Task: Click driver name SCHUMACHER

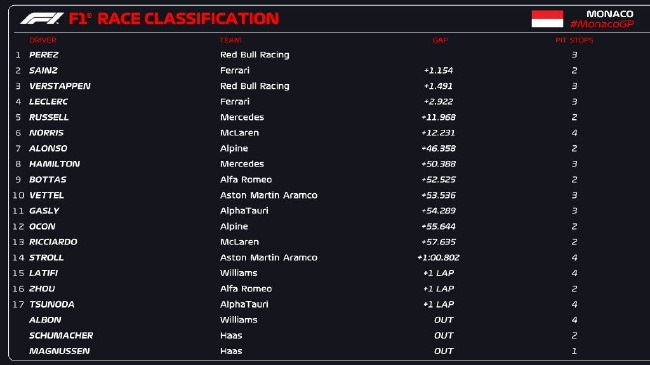Action: [61, 335]
